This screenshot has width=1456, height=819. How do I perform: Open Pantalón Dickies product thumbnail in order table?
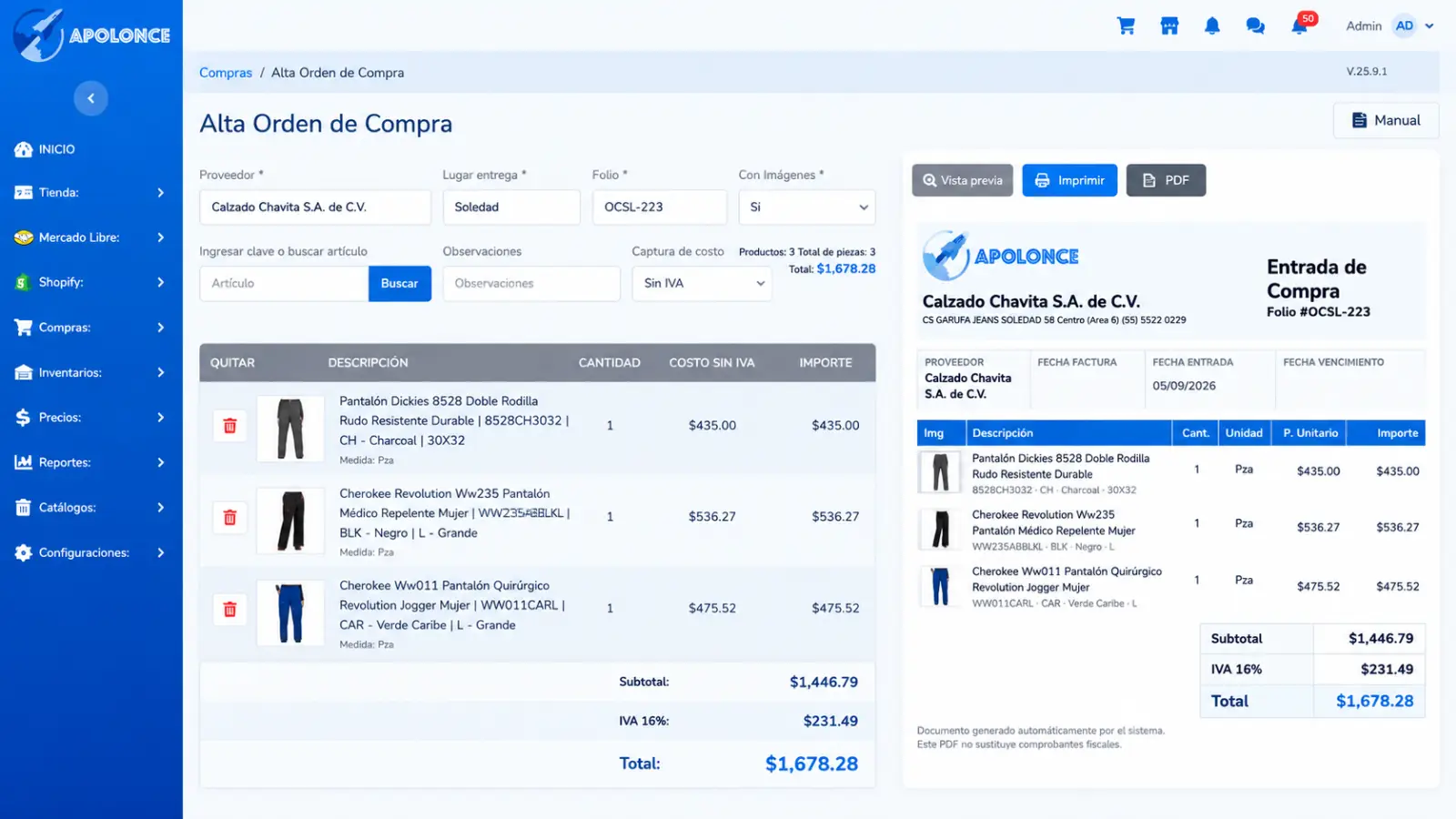coord(290,429)
